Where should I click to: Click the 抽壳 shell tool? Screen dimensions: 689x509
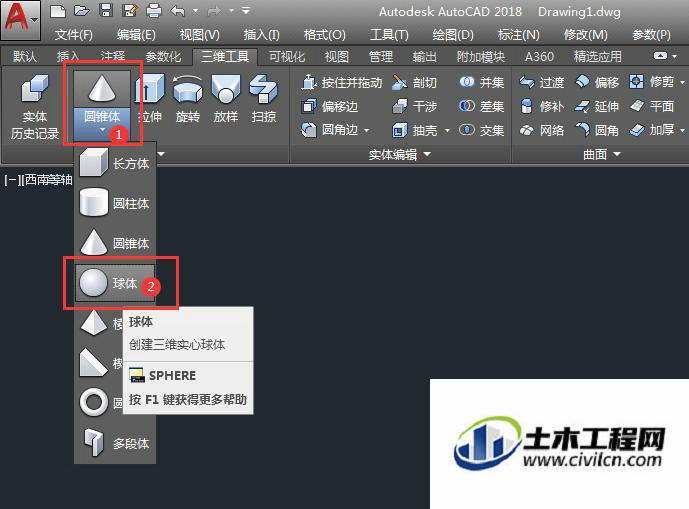[x=414, y=130]
